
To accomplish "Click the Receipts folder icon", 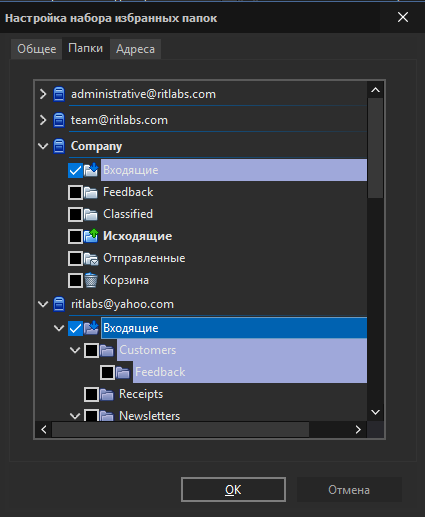I will tap(107, 394).
